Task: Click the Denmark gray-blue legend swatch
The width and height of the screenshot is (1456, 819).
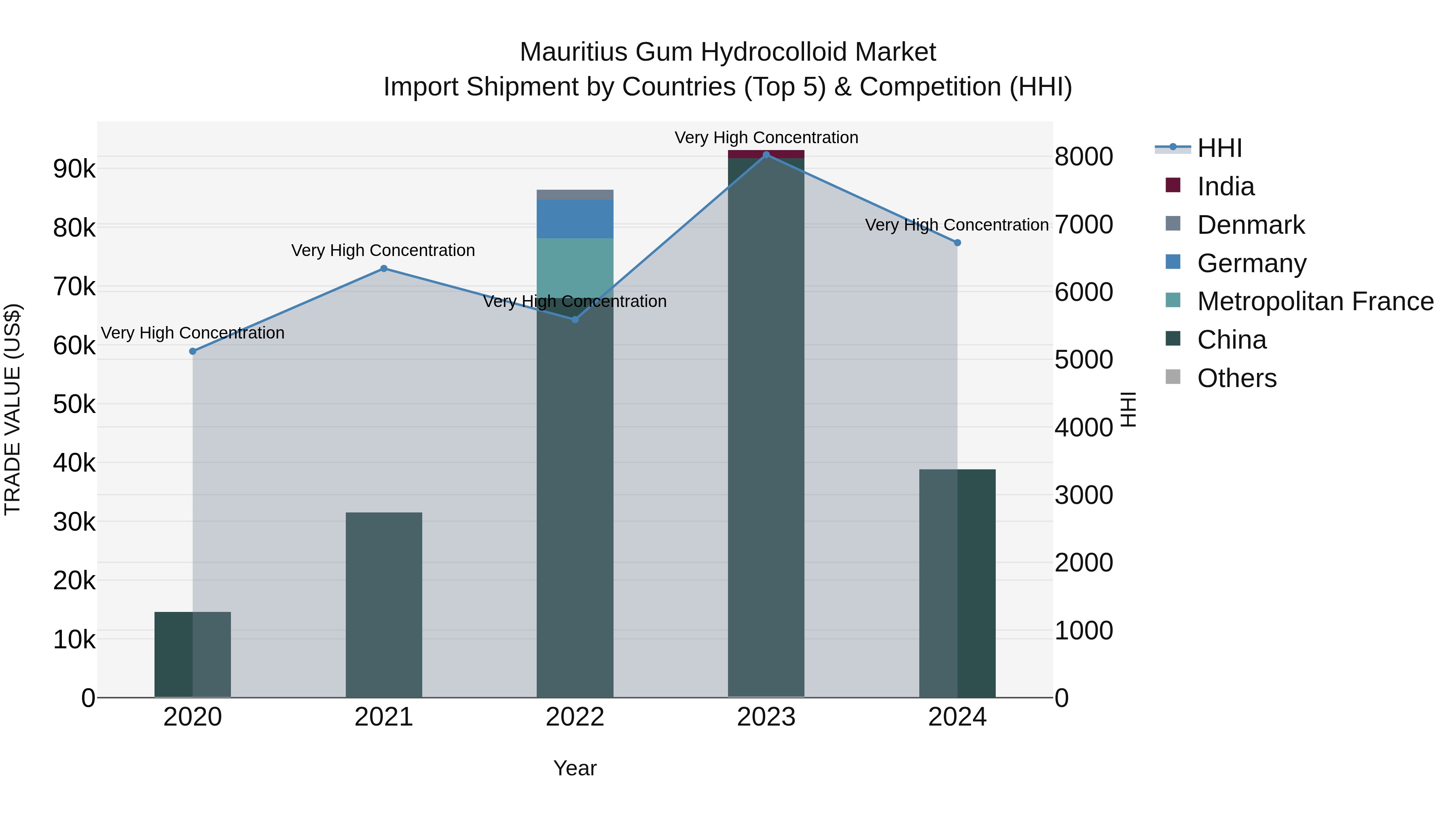Action: [1173, 223]
